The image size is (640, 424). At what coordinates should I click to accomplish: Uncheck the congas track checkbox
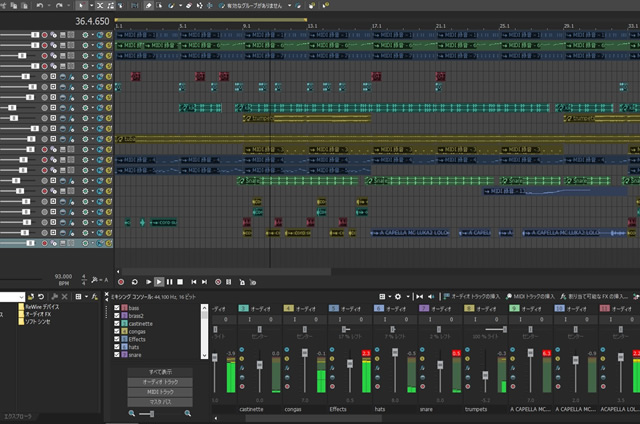pos(117,331)
